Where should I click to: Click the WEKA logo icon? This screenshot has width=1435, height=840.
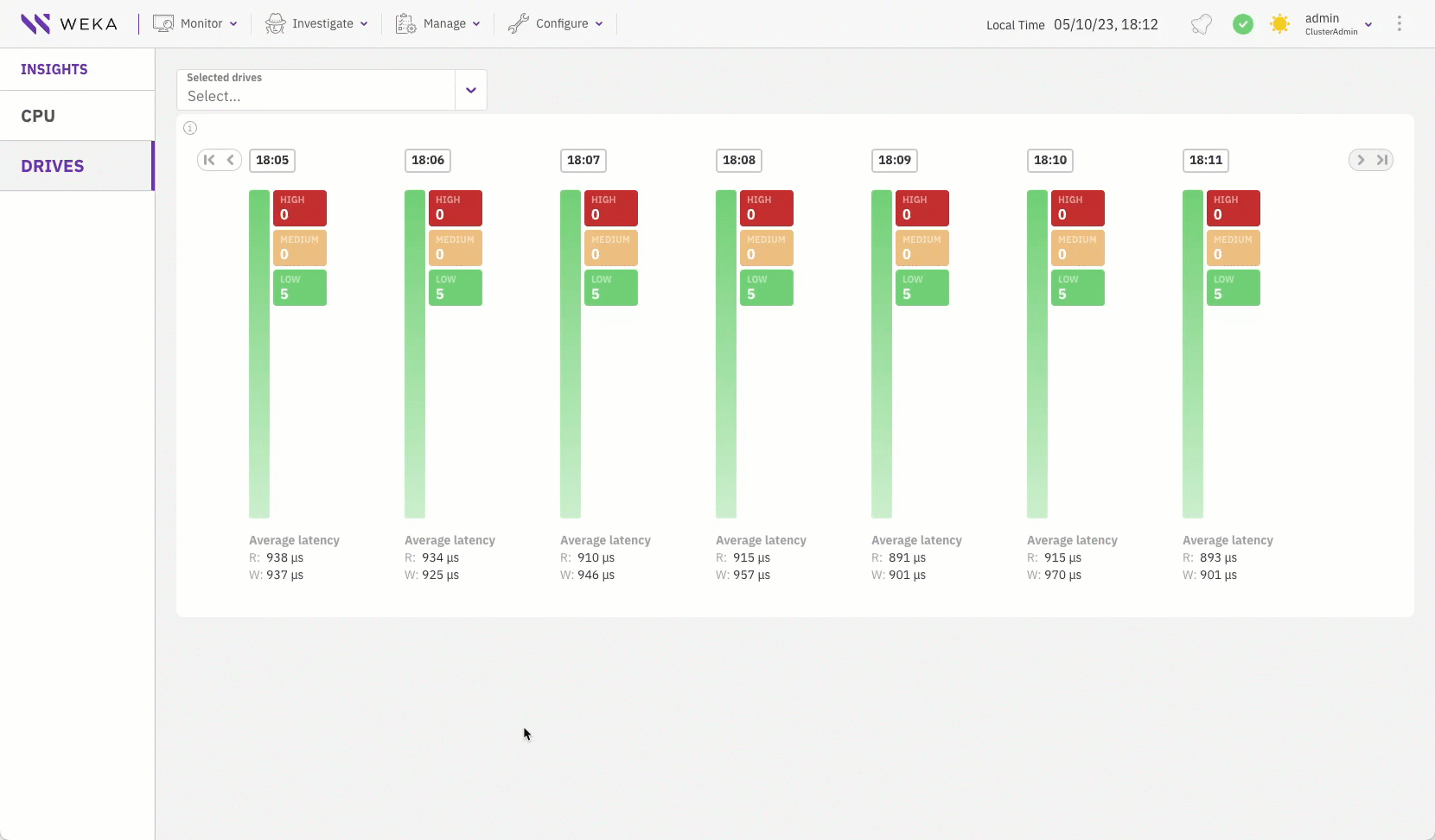coord(35,23)
